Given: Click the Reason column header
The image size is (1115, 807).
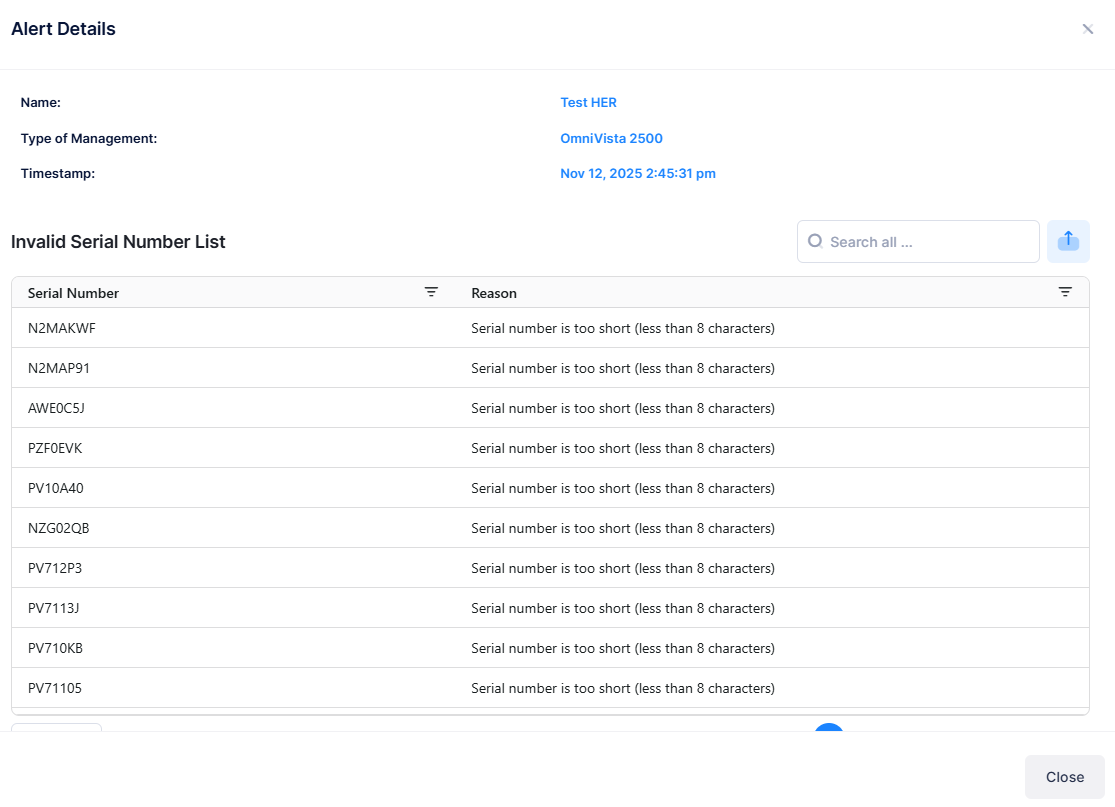Looking at the screenshot, I should point(494,293).
